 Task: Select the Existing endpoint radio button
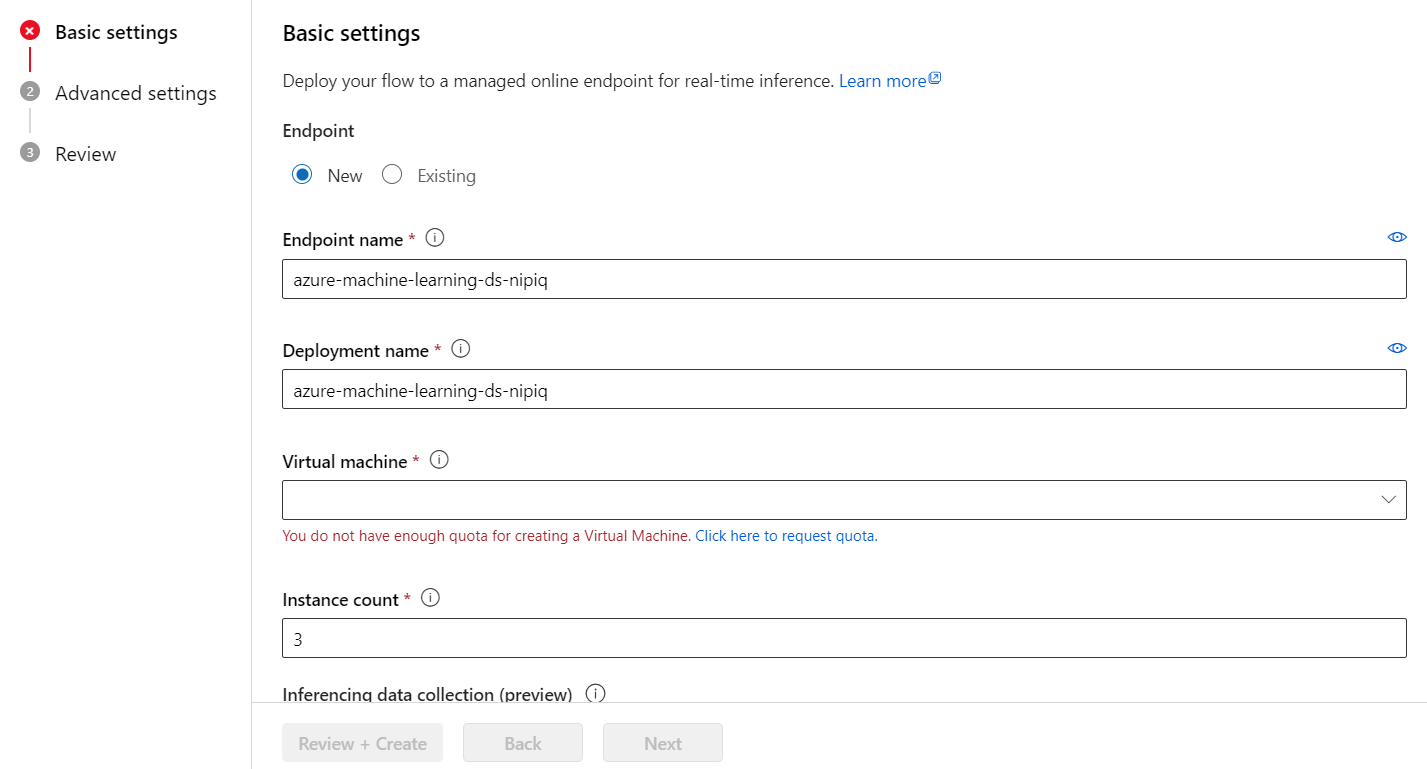[x=391, y=174]
